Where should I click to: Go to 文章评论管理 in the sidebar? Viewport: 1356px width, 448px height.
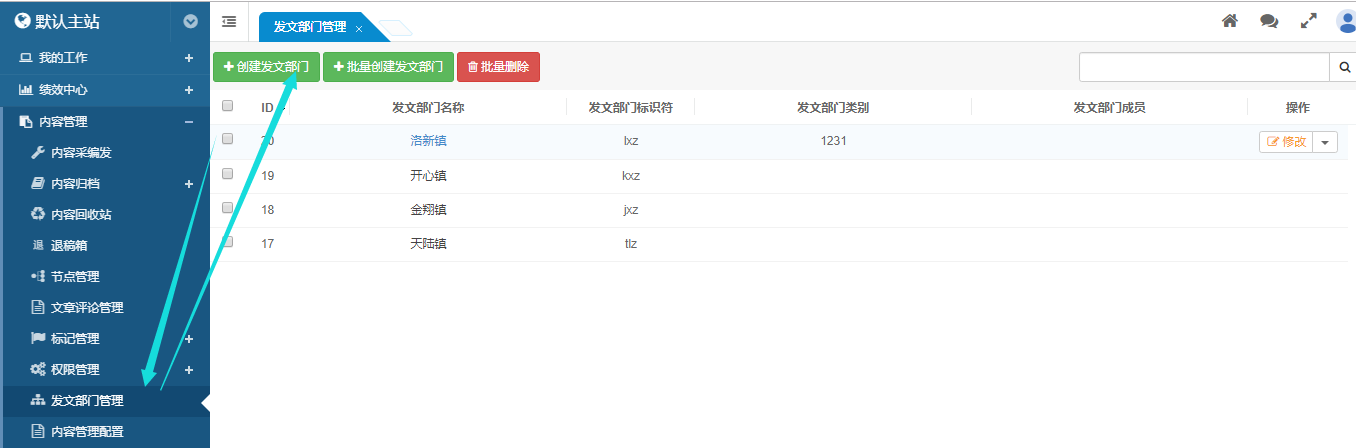click(86, 307)
